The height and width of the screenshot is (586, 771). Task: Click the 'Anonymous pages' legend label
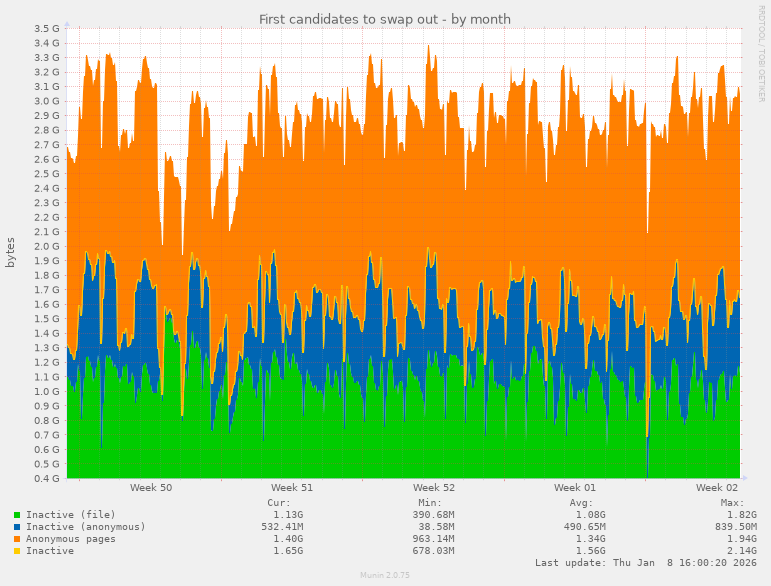point(70,539)
